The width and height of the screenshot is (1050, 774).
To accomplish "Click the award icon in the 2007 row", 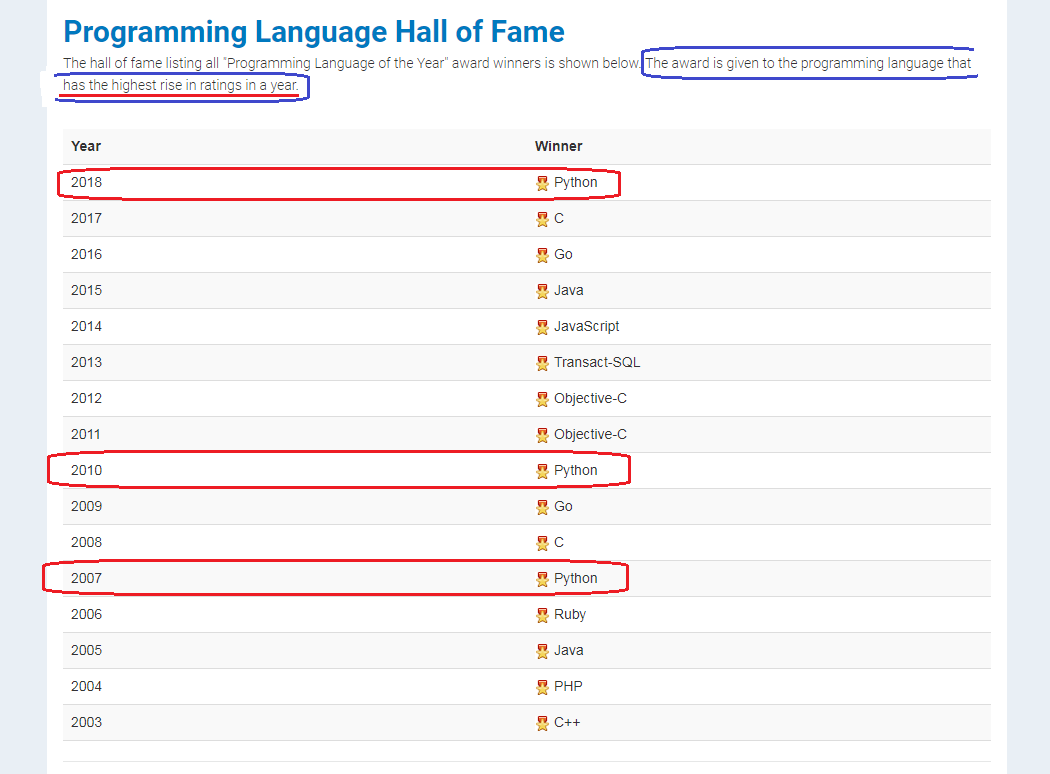I will [x=542, y=579].
